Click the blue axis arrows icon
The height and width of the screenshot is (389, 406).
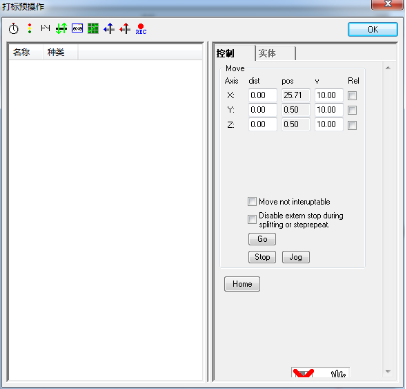tap(109, 29)
